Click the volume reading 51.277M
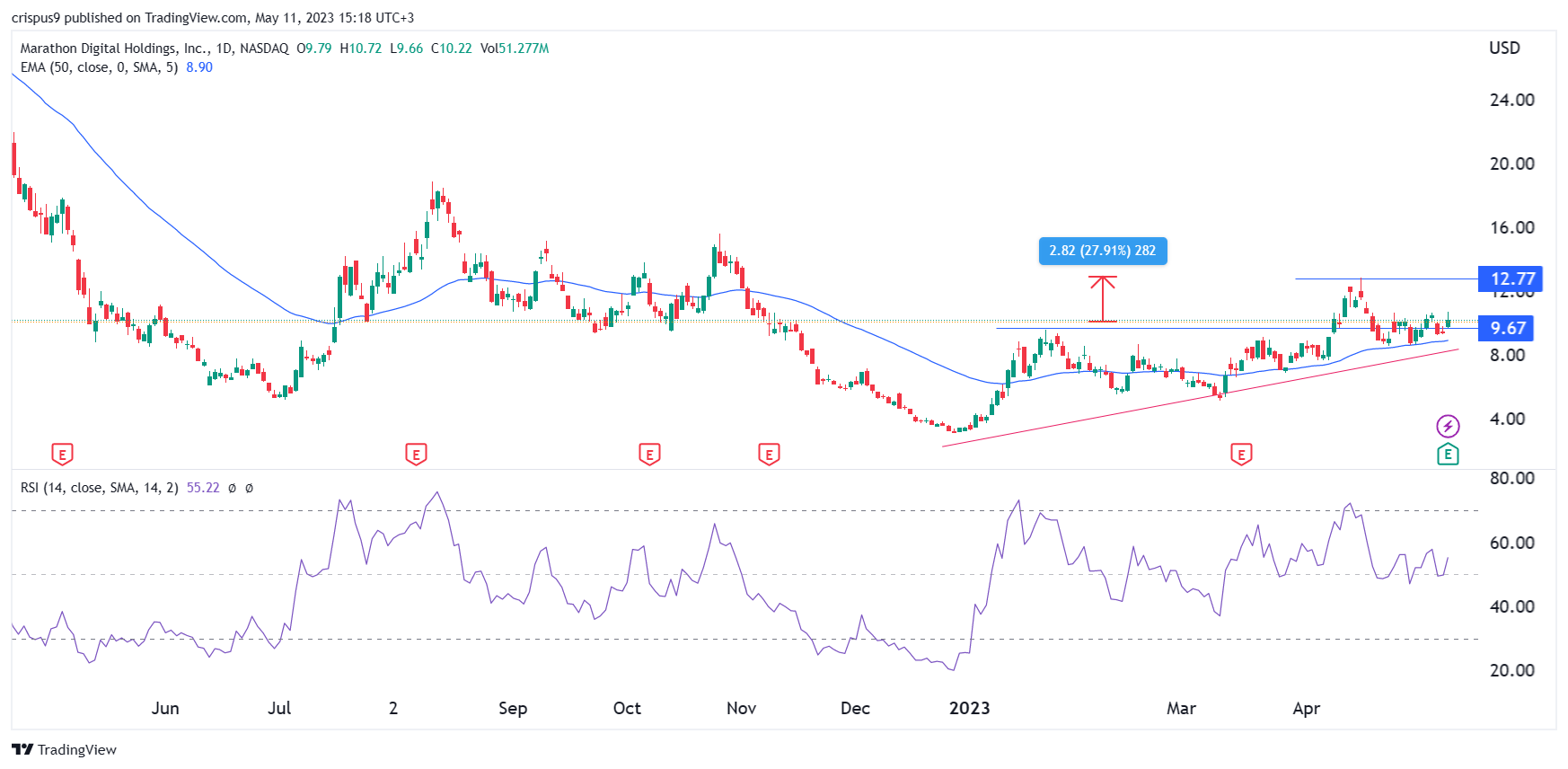This screenshot has height=769, width=1568. click(x=515, y=49)
